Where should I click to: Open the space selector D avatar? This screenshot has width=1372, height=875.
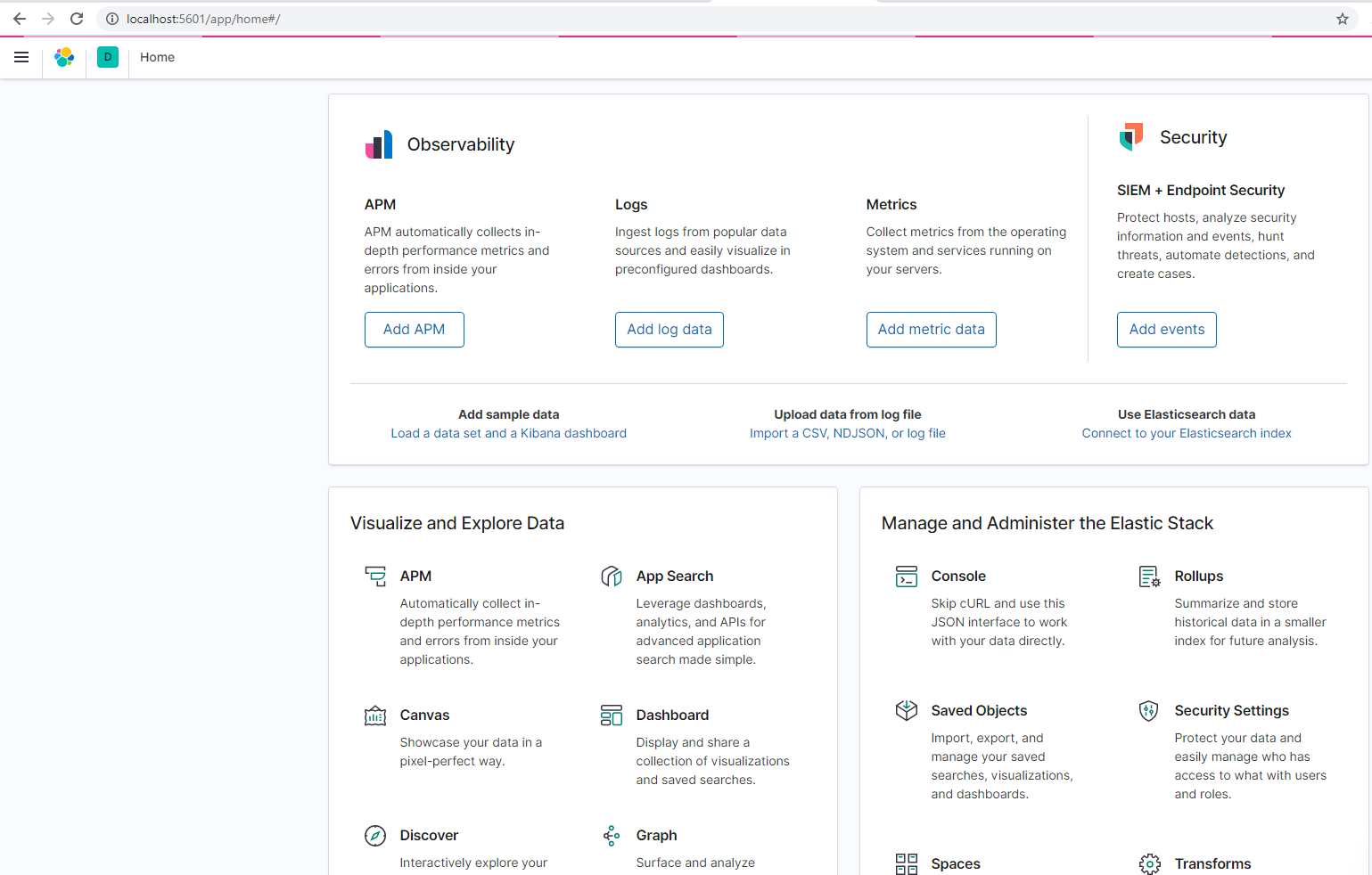pyautogui.click(x=108, y=57)
